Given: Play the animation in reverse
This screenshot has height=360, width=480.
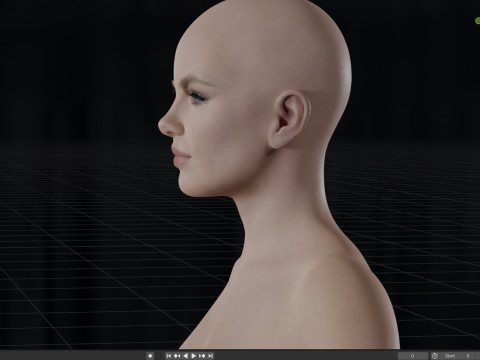Looking at the screenshot, I should (x=185, y=356).
